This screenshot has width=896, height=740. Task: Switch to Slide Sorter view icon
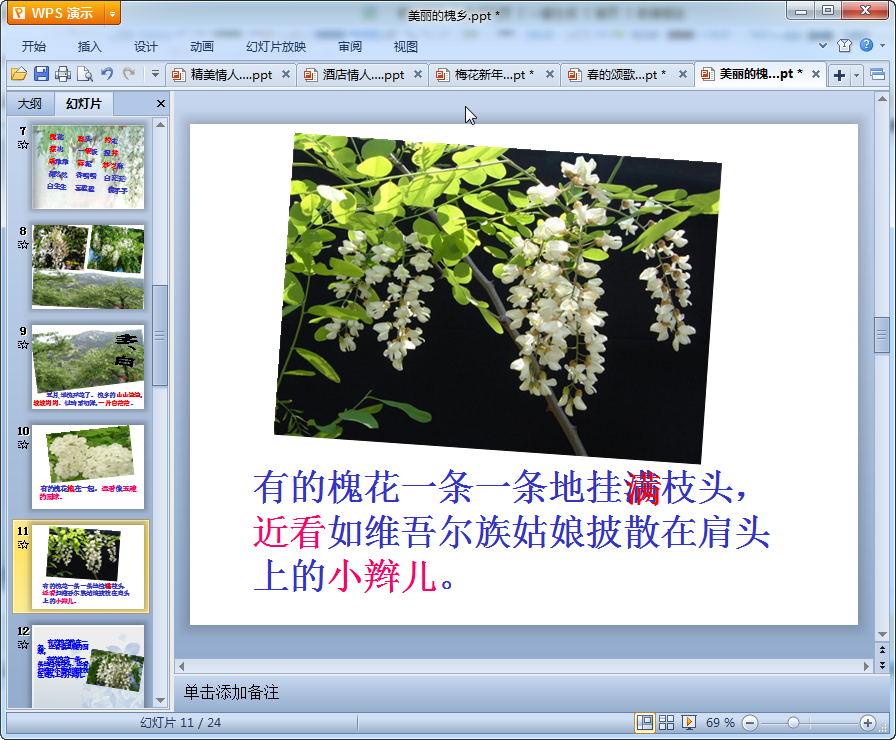click(666, 722)
